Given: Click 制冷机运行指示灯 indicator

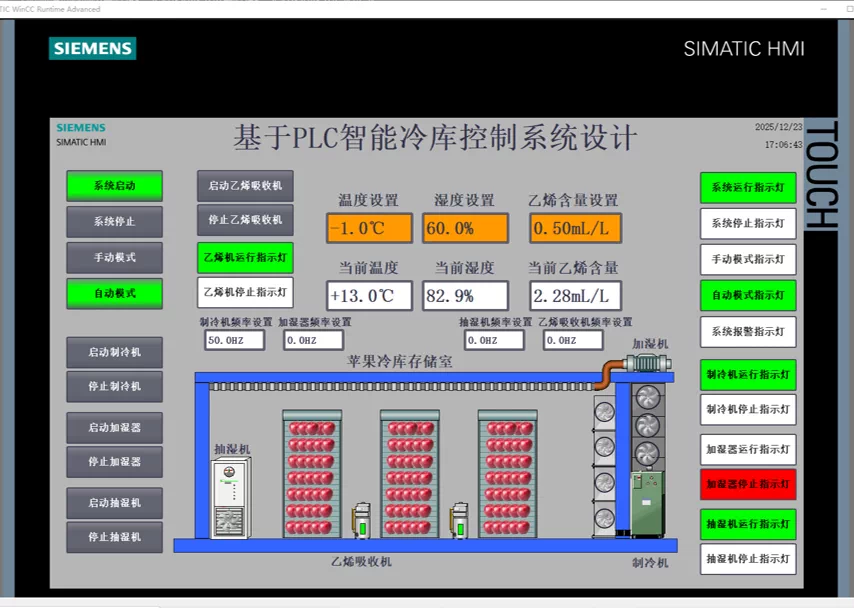Looking at the screenshot, I should (748, 375).
